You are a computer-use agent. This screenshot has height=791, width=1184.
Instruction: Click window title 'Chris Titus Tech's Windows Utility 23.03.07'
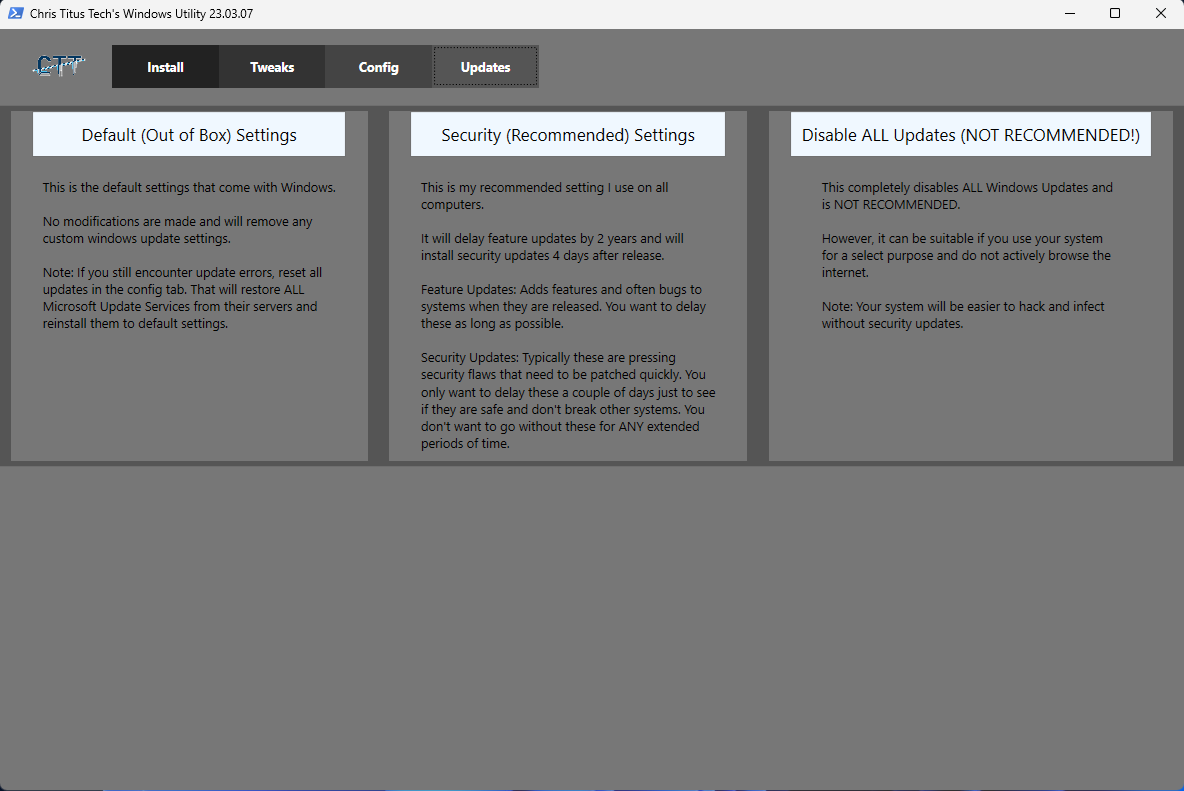pyautogui.click(x=141, y=14)
